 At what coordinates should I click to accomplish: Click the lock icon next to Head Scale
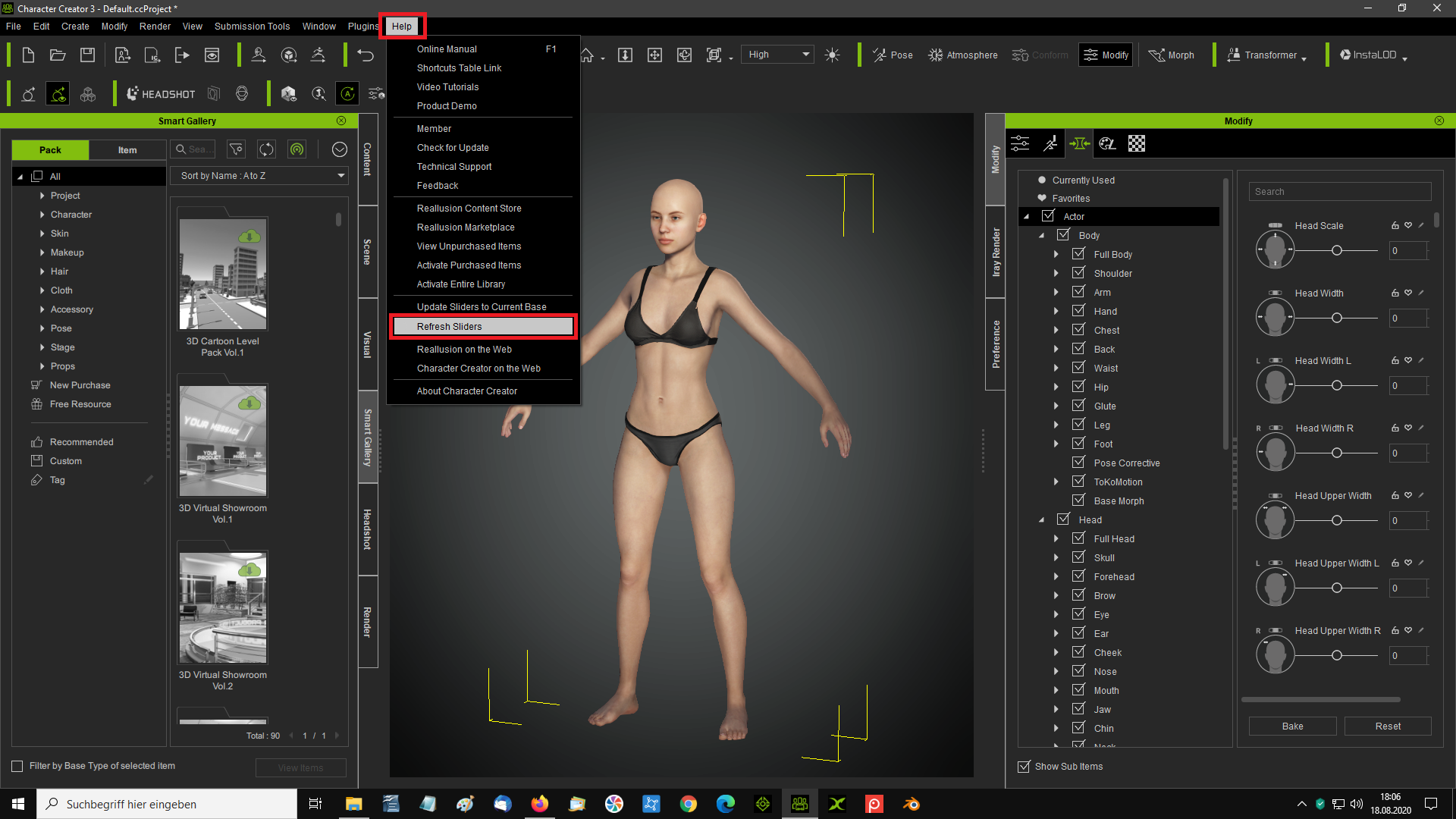click(x=1395, y=225)
